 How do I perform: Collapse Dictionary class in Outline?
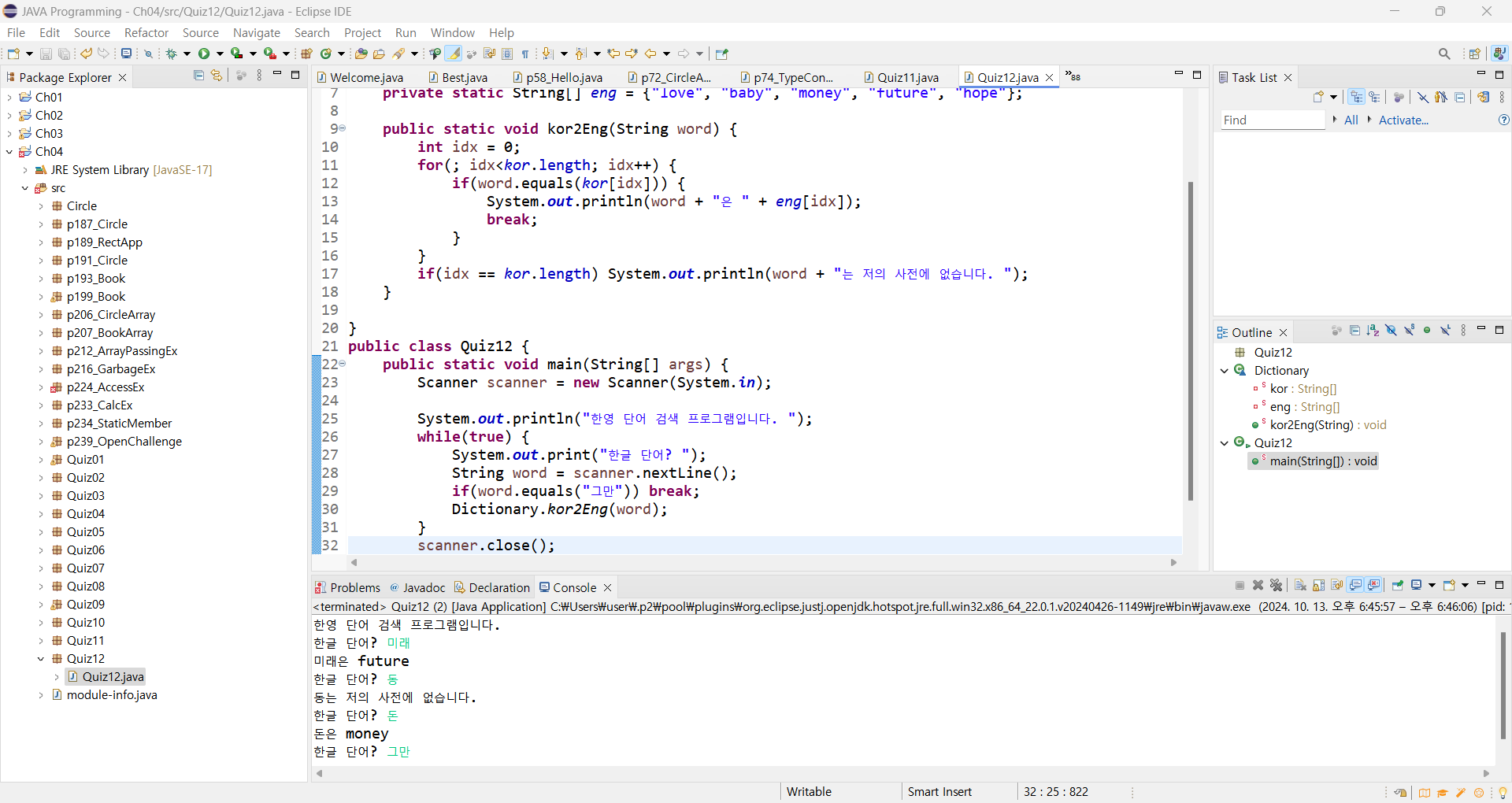[x=1225, y=371]
